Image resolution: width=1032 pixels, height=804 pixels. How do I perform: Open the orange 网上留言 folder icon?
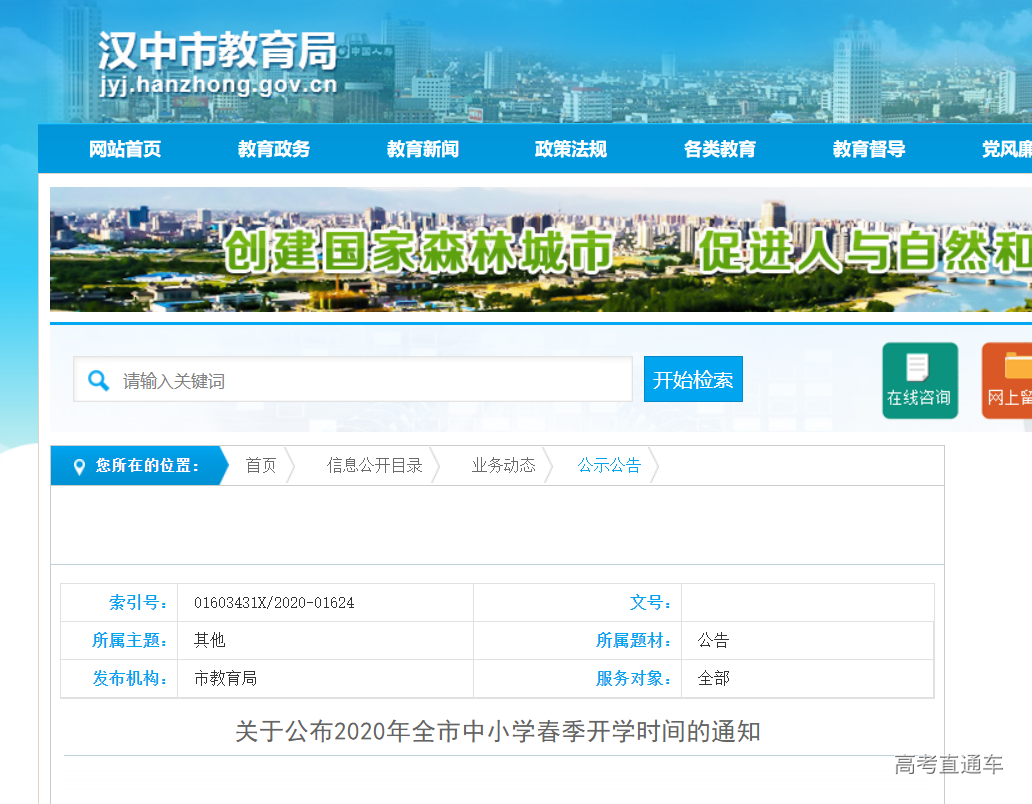click(x=1008, y=380)
